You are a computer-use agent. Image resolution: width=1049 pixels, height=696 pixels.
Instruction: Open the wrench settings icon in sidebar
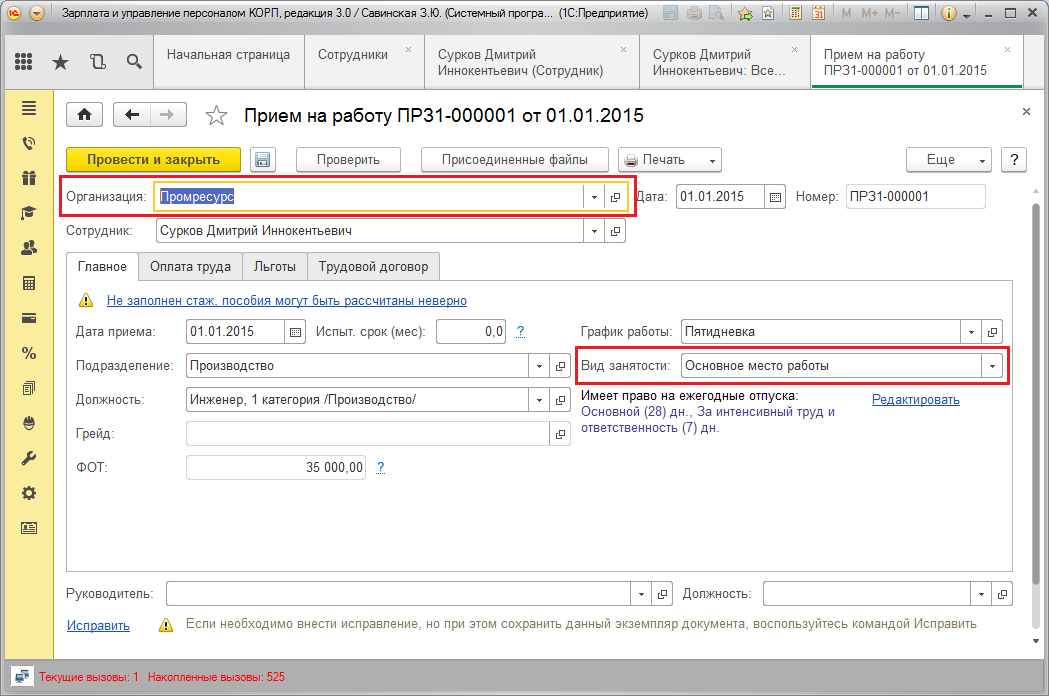click(29, 458)
